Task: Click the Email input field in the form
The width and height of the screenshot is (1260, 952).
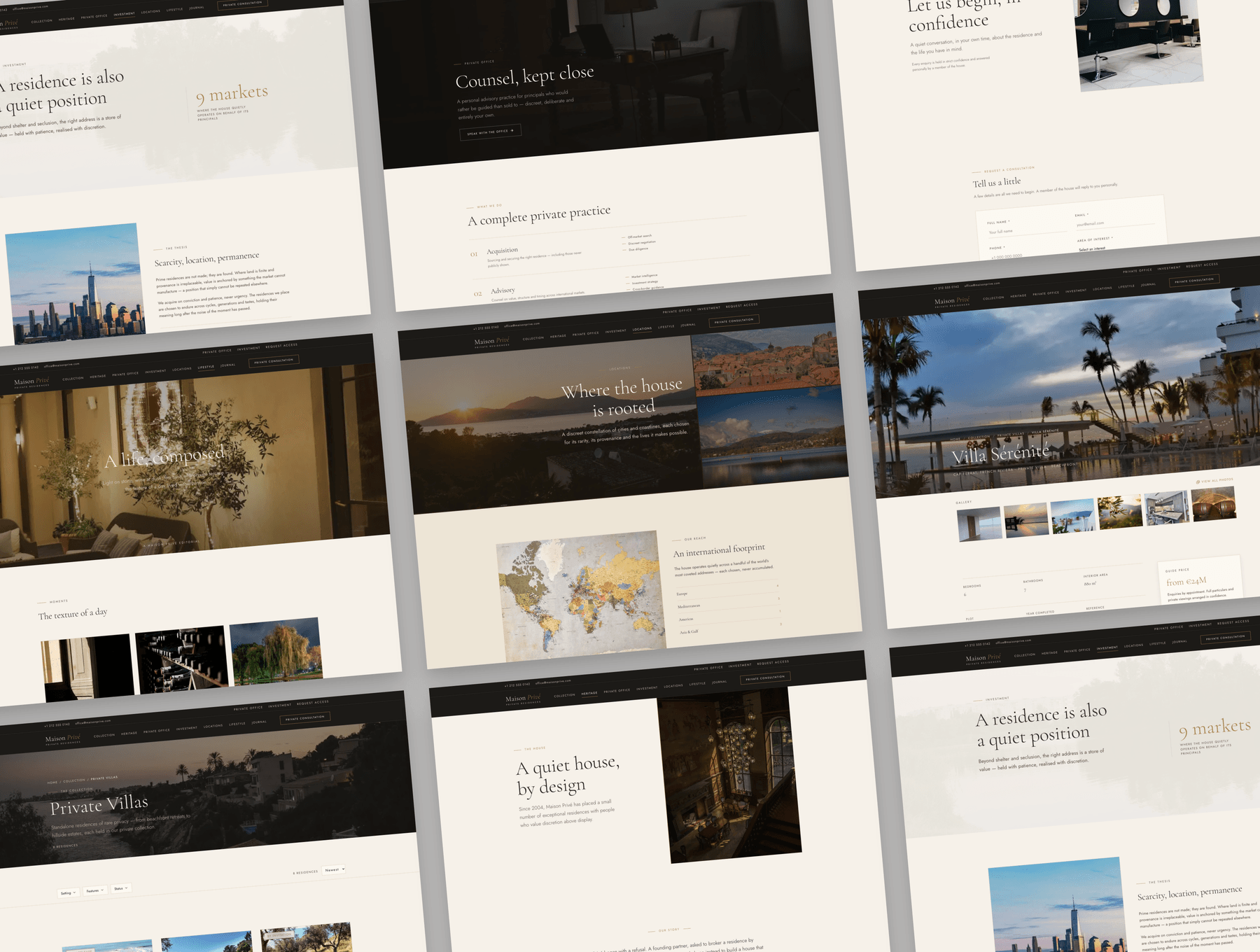Action: [x=1115, y=223]
